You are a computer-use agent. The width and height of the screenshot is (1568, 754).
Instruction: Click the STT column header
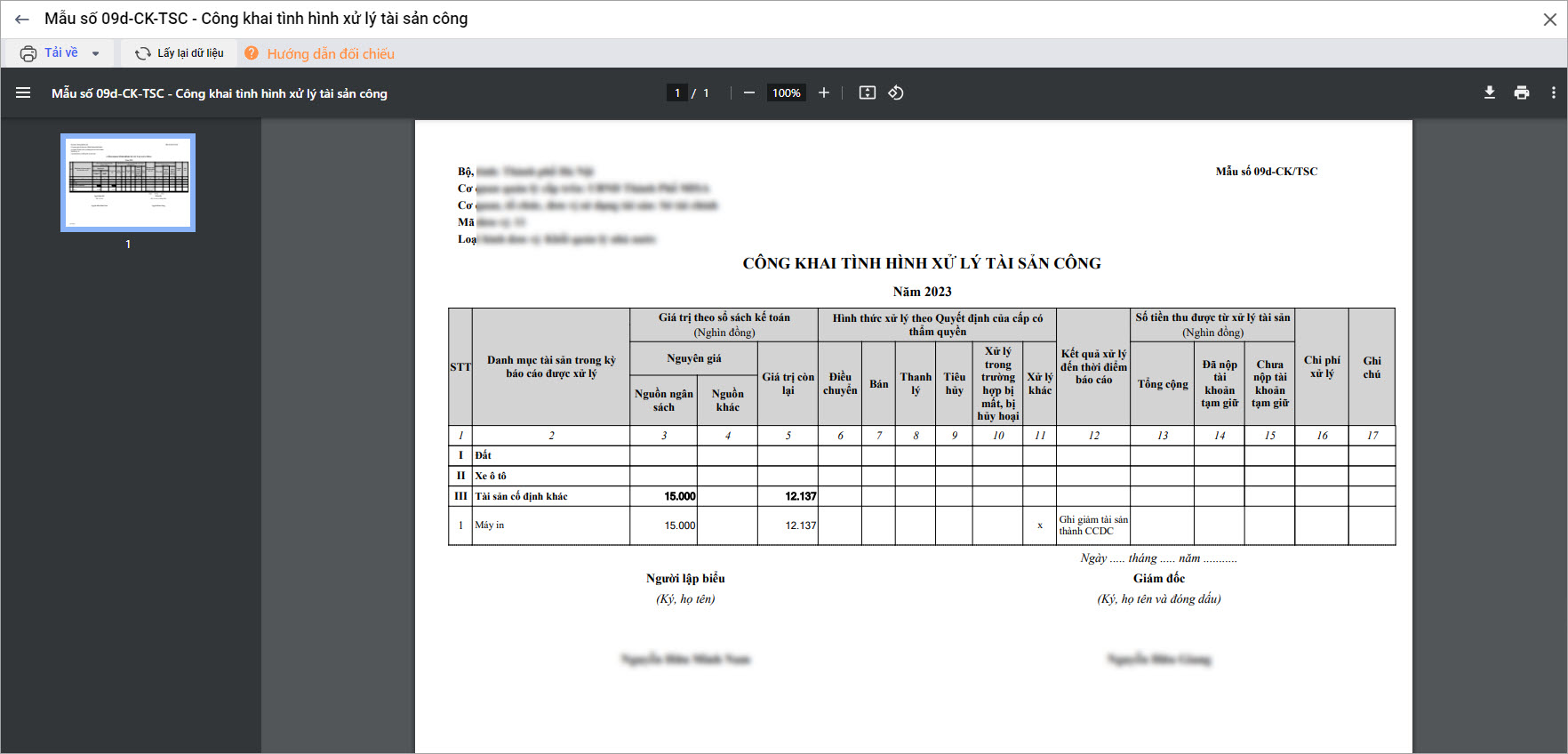(460, 367)
